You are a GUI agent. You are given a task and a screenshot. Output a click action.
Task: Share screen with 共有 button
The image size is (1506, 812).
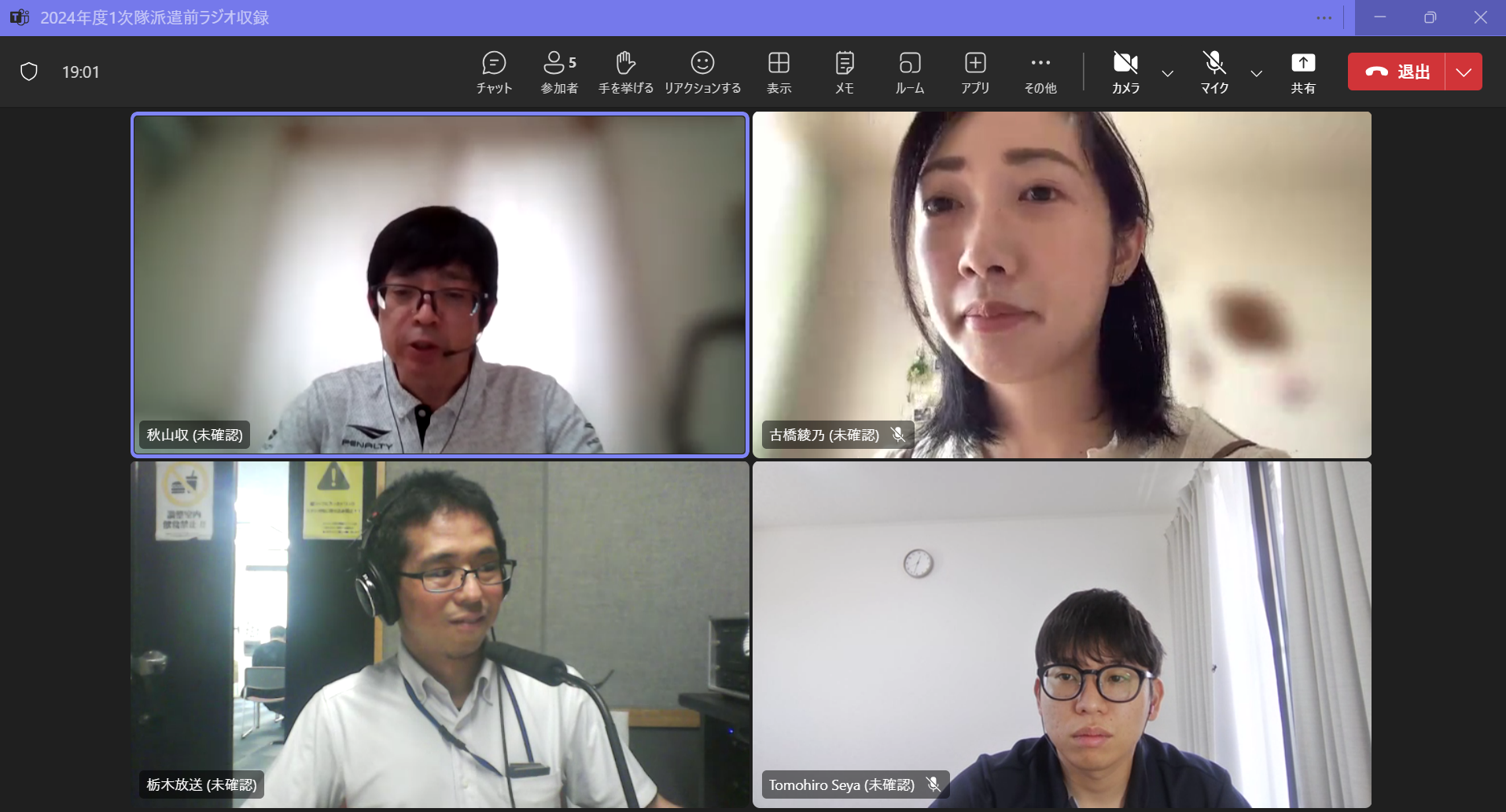pos(1303,72)
